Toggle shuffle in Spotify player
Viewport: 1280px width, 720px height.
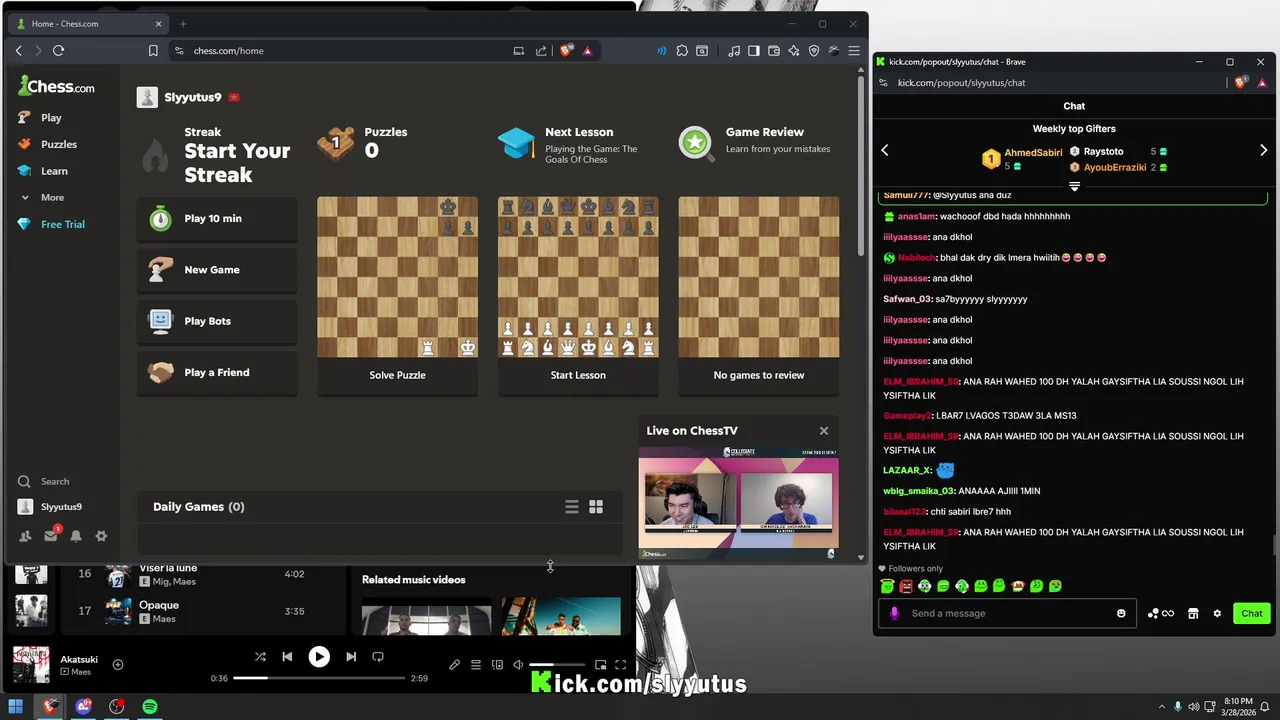260,657
